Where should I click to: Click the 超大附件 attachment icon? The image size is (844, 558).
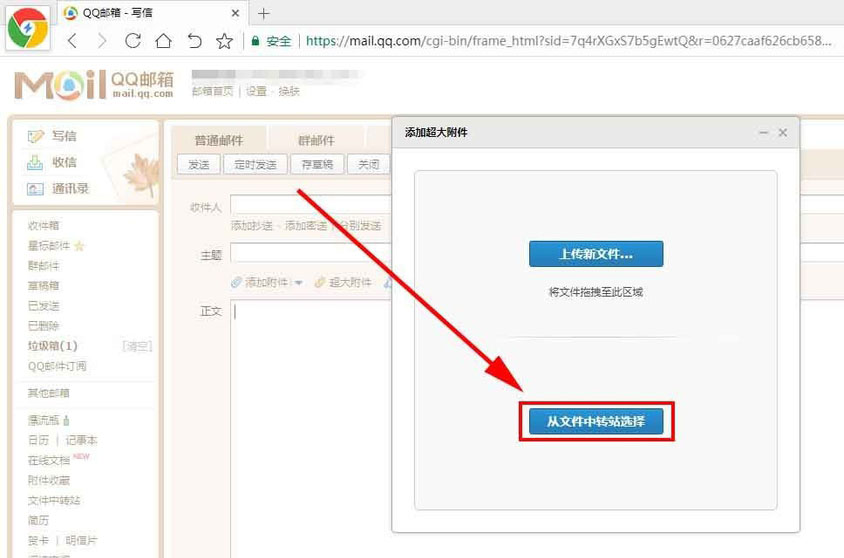tap(320, 282)
